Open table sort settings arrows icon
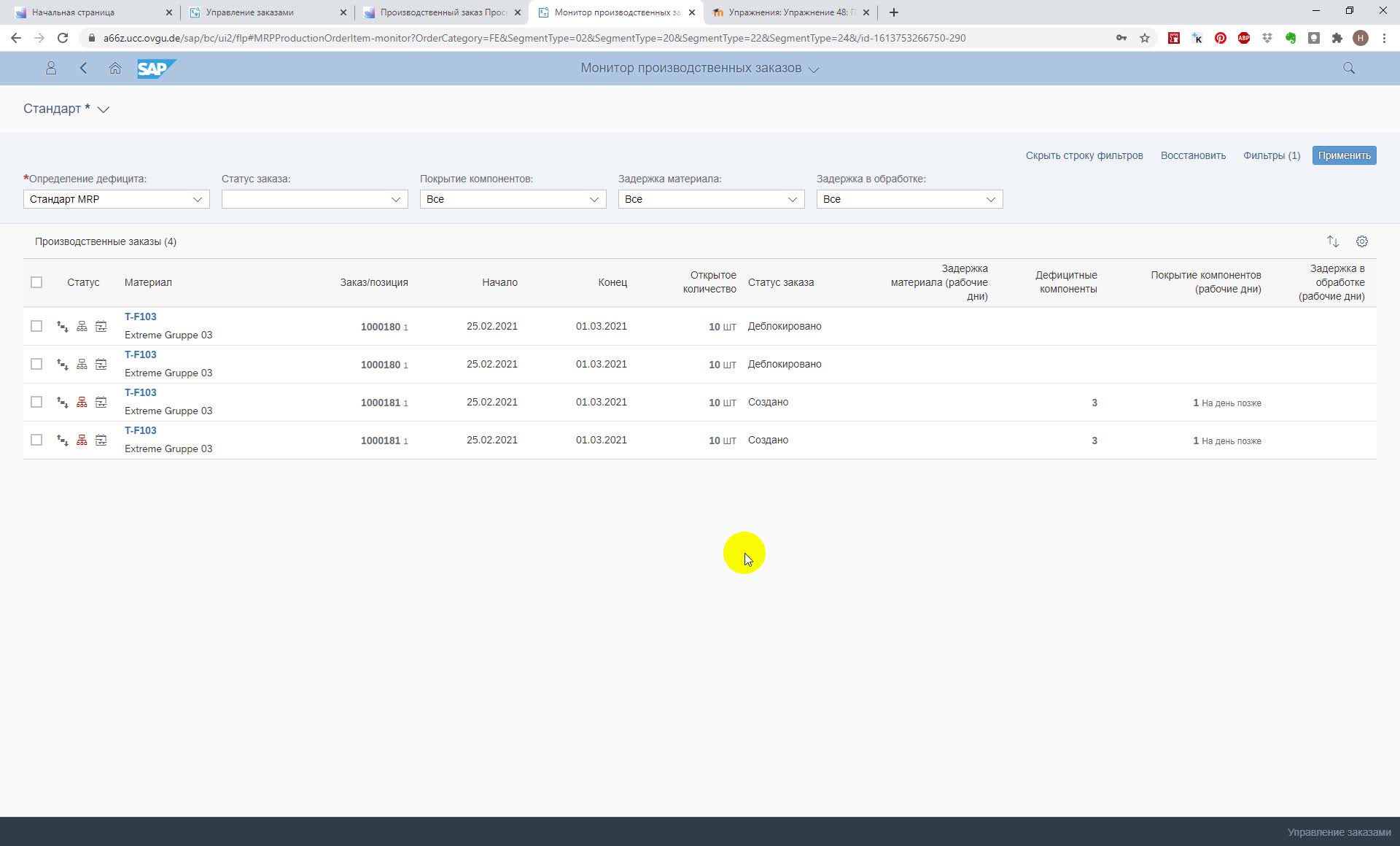 click(x=1333, y=241)
